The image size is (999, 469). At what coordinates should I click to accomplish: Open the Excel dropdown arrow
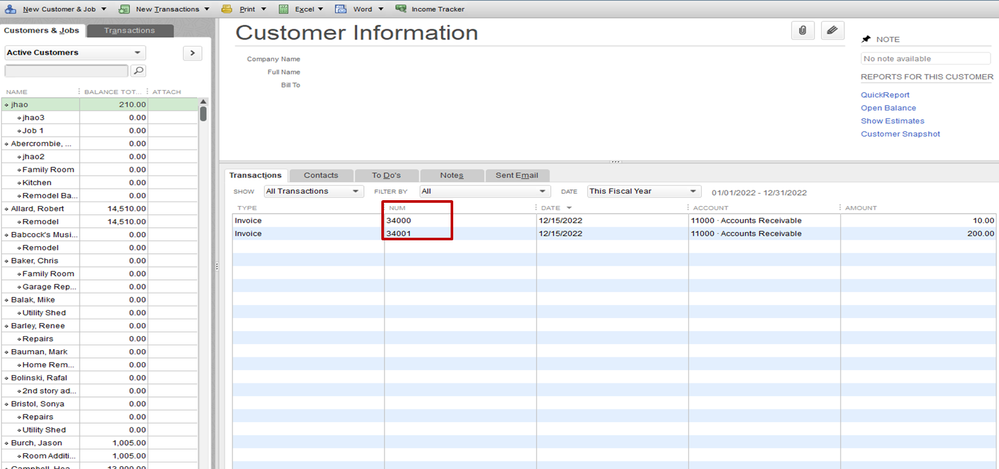pyautogui.click(x=320, y=10)
